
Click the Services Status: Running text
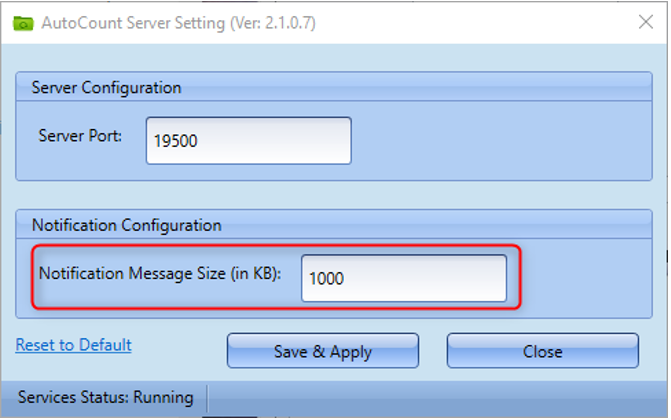(x=106, y=398)
